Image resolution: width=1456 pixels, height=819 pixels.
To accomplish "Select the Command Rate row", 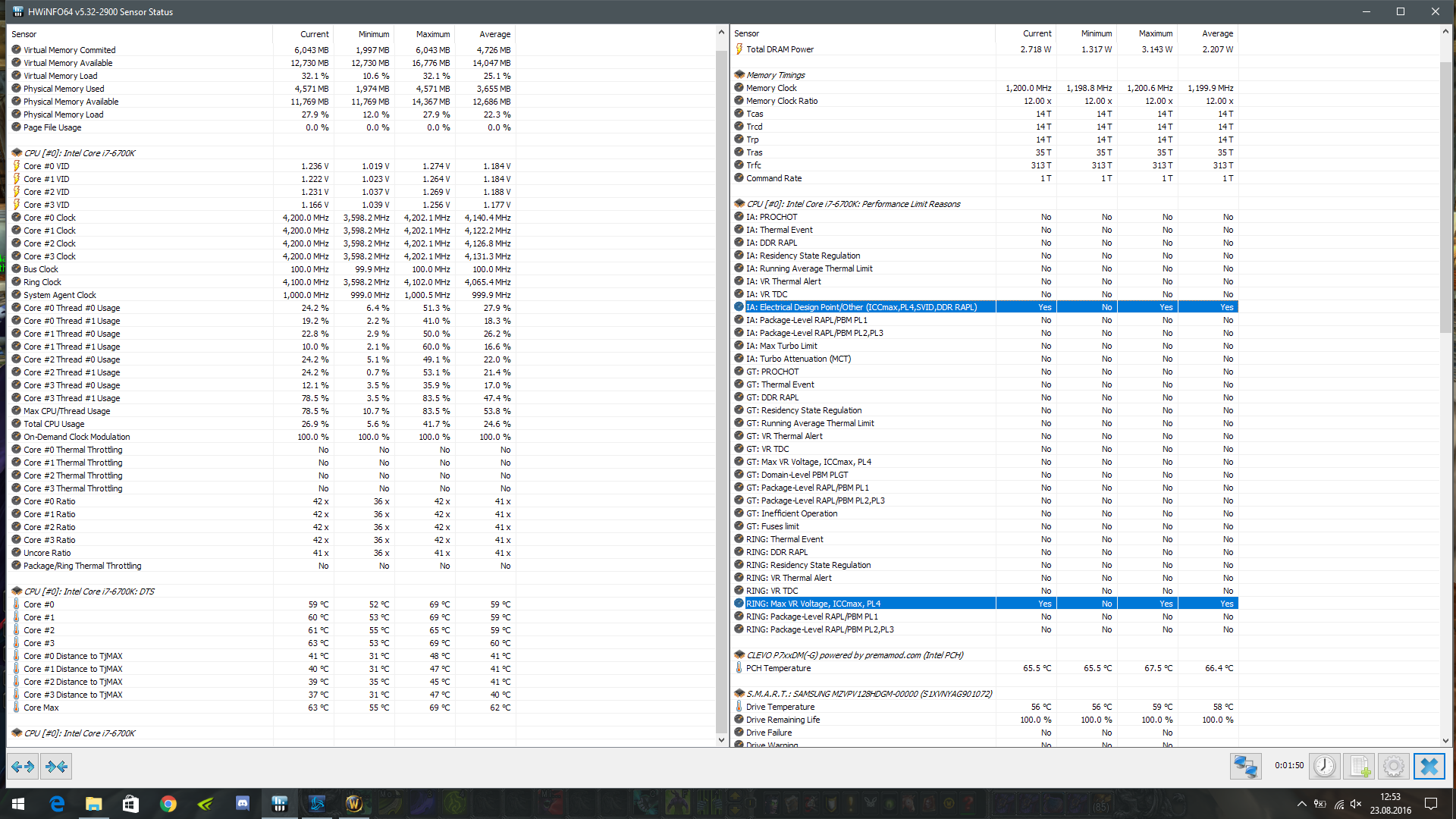I will point(986,178).
